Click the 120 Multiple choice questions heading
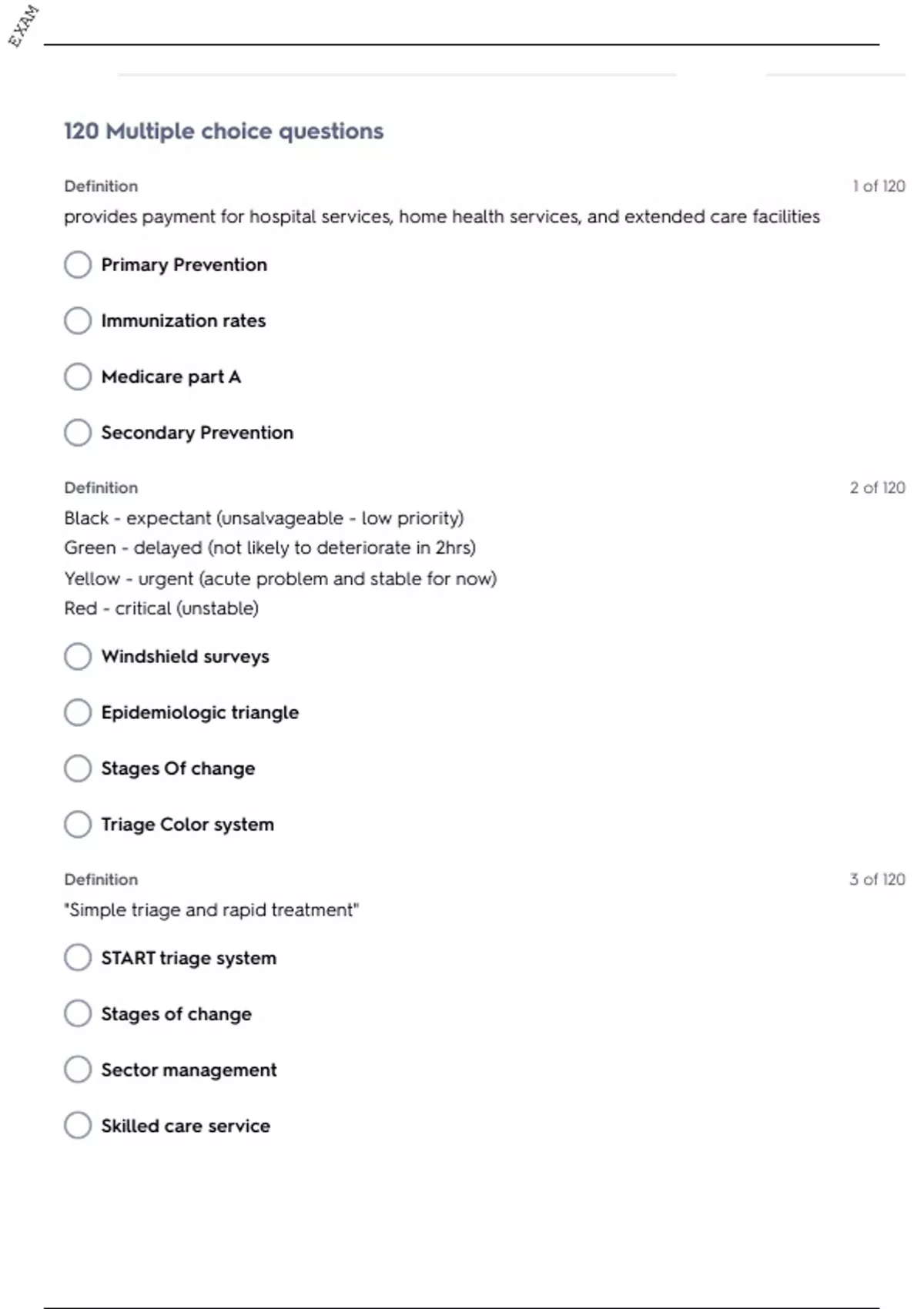The width and height of the screenshot is (924, 1309). click(x=223, y=132)
